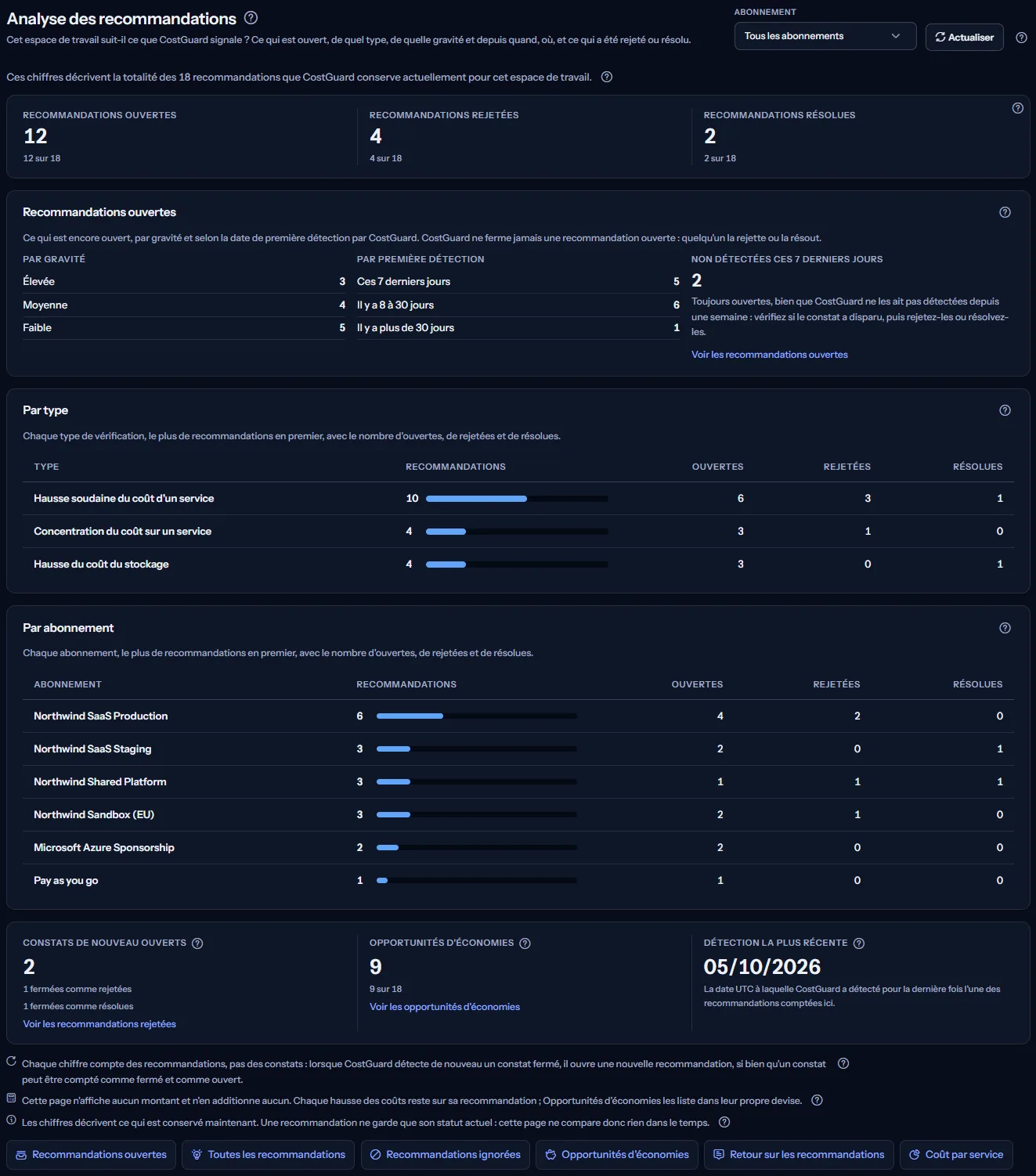Viewport: 1036px width, 1176px height.
Task: Click the Élevée severity row
Action: click(184, 282)
